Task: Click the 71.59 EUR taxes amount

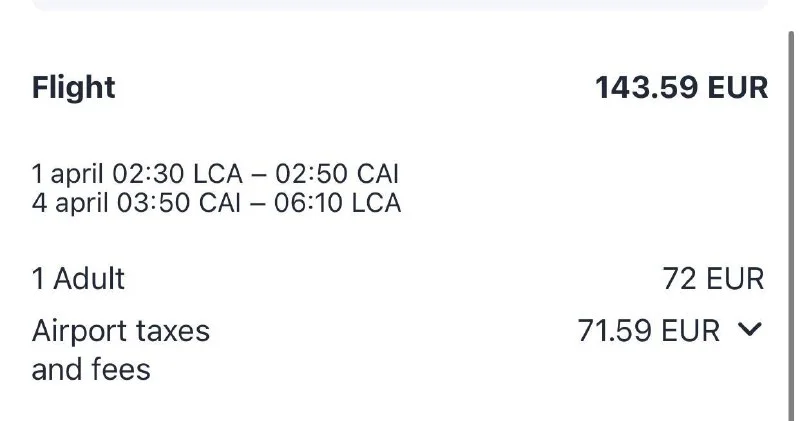Action: point(648,331)
